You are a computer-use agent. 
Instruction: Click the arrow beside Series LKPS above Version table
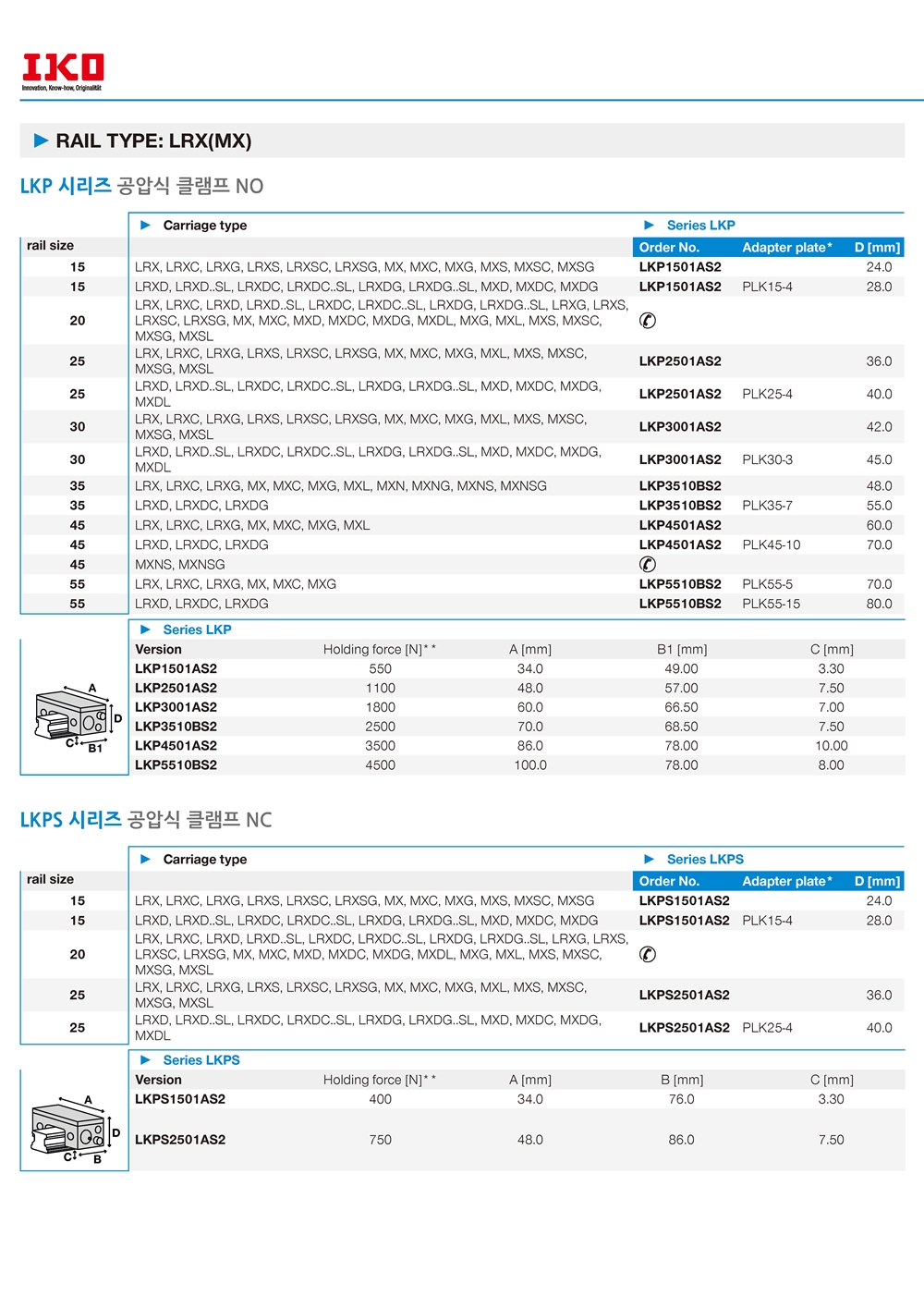point(145,1060)
